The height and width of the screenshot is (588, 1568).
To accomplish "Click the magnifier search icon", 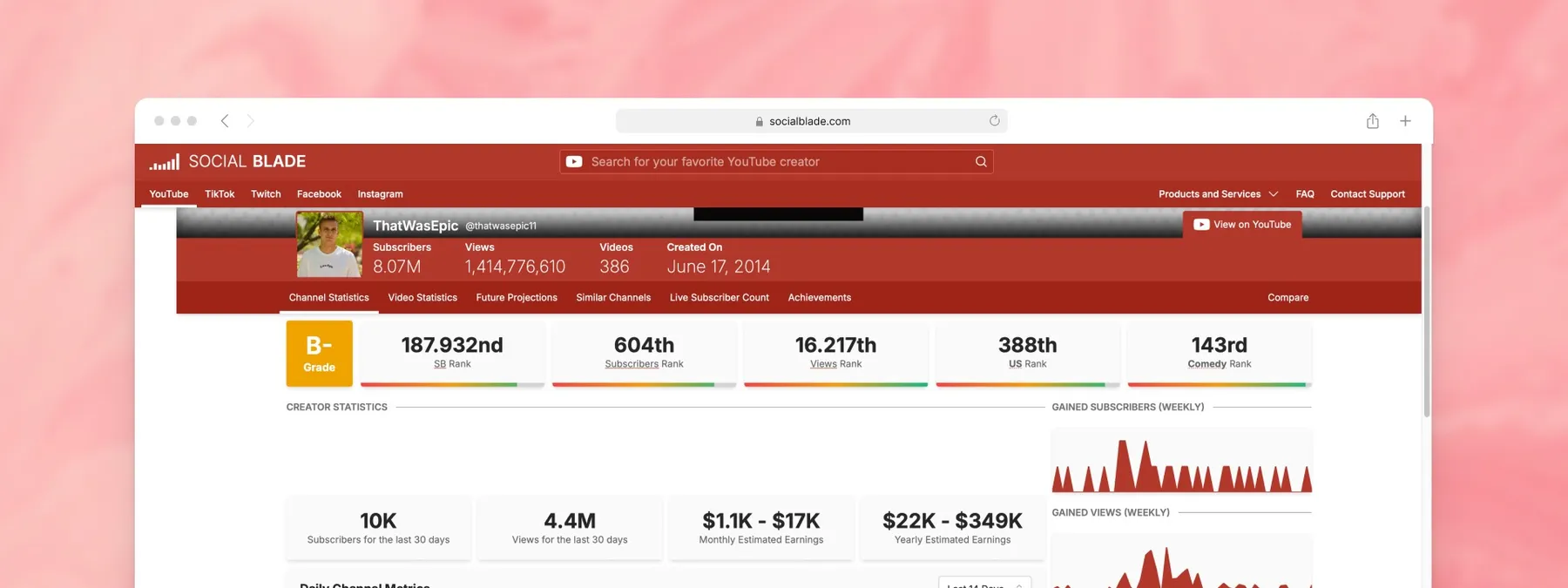I will coord(981,162).
